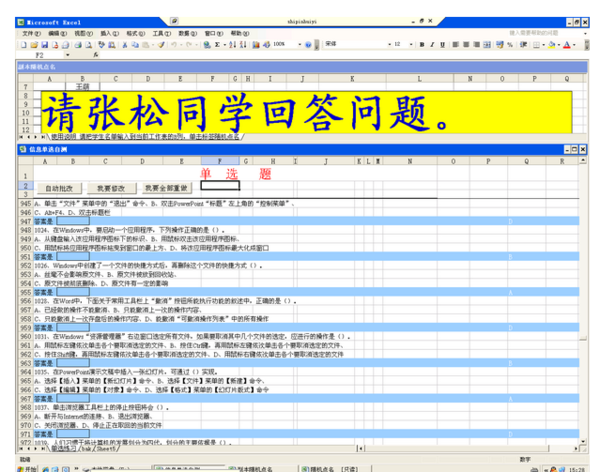This screenshot has width=600, height=472.
Task: Open the Drawing toolbar icon
Action: (266, 45)
